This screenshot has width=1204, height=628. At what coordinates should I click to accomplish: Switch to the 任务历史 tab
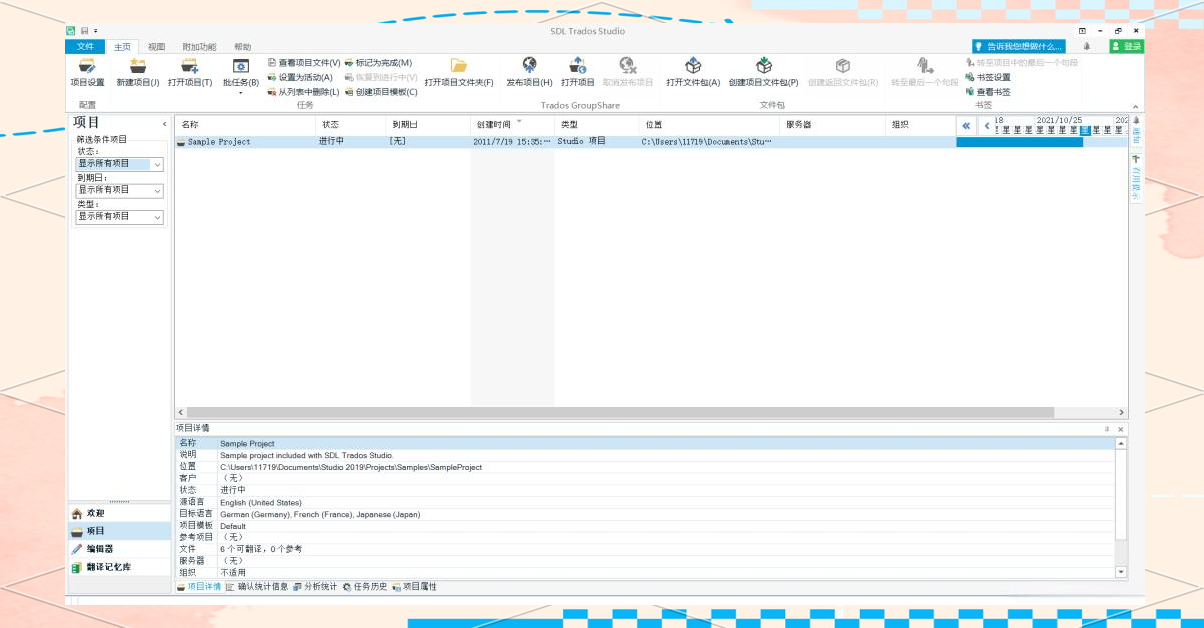pyautogui.click(x=365, y=587)
